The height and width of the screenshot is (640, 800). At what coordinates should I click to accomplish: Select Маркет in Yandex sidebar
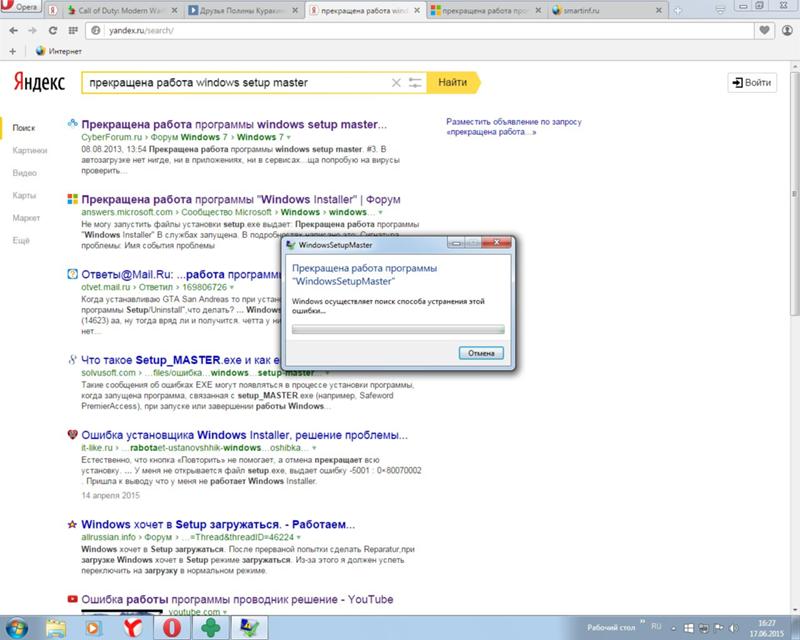pos(26,218)
